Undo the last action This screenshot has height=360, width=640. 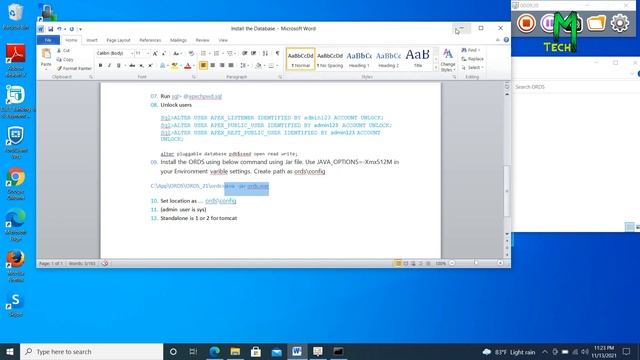pos(60,29)
